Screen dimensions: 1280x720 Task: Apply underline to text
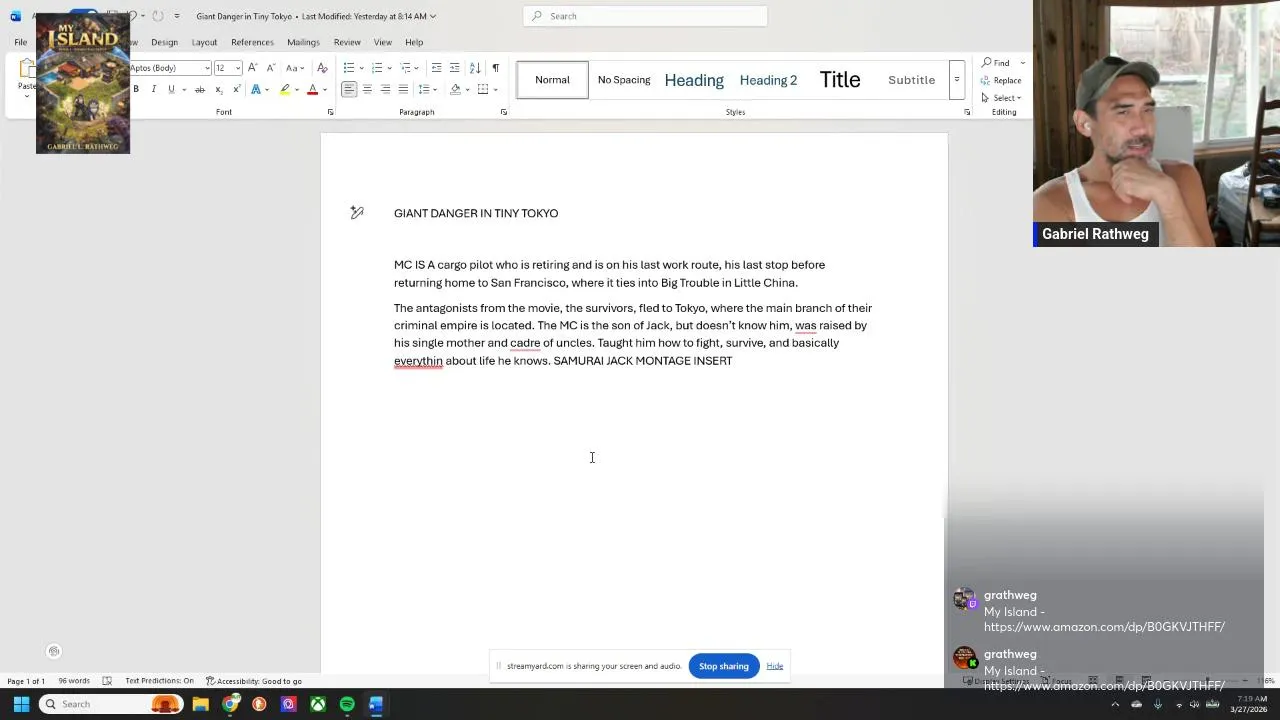pyautogui.click(x=171, y=90)
